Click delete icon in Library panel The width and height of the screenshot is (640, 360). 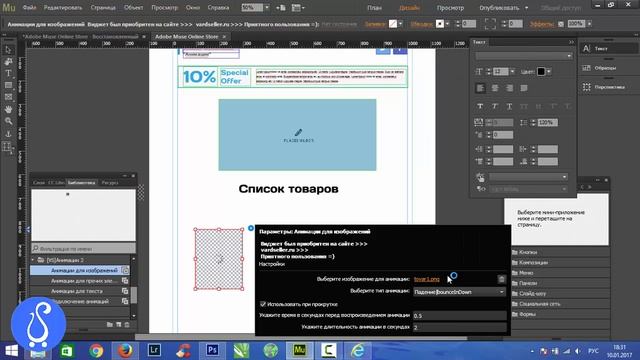pos(127,324)
